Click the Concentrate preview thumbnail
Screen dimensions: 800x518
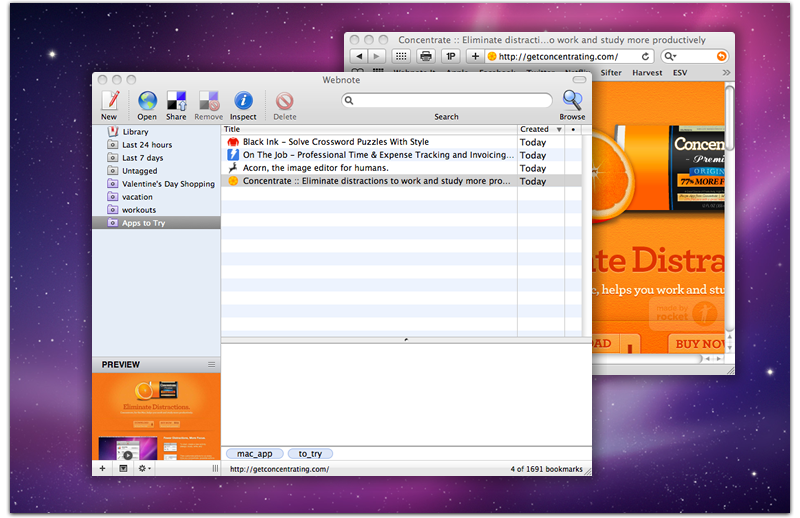pos(156,416)
